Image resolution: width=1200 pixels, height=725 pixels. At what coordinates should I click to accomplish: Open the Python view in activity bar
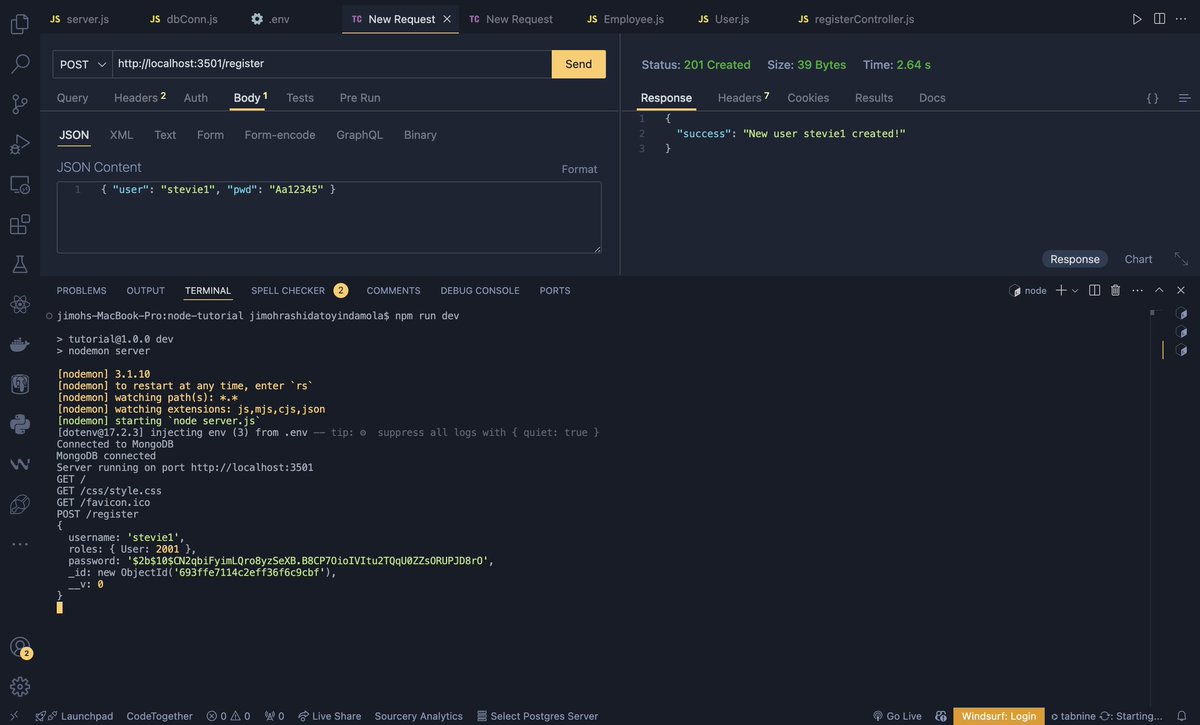click(20, 424)
